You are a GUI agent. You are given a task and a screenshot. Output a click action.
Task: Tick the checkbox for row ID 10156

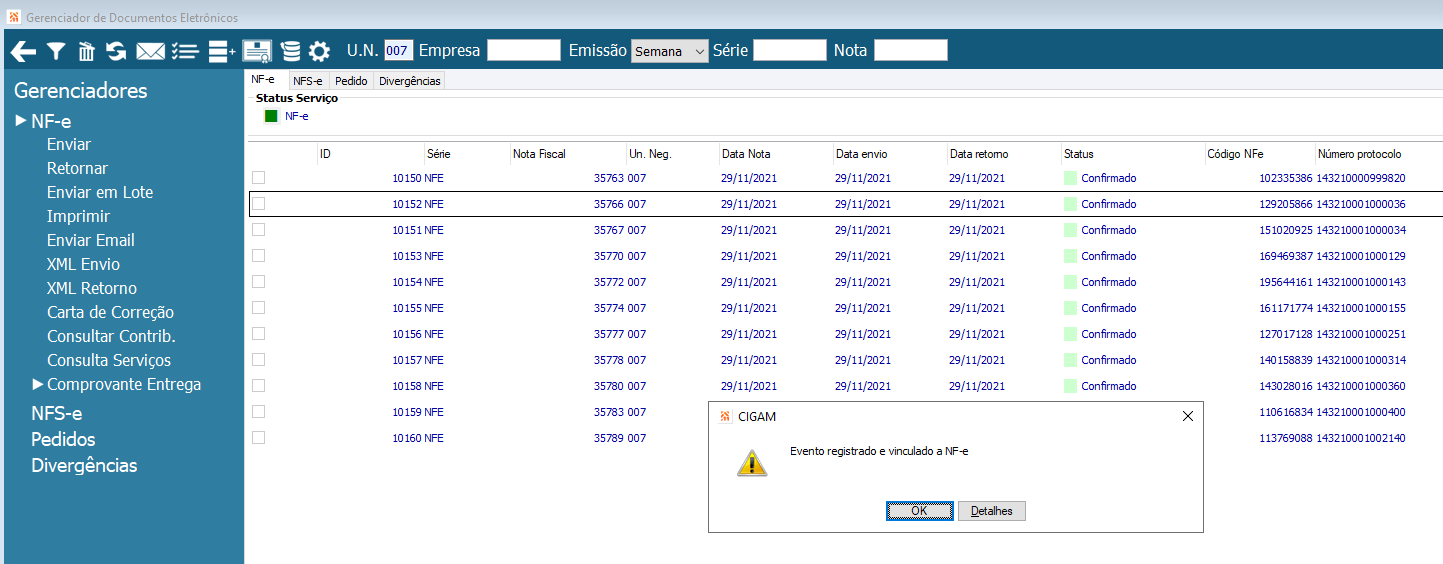pyautogui.click(x=258, y=333)
